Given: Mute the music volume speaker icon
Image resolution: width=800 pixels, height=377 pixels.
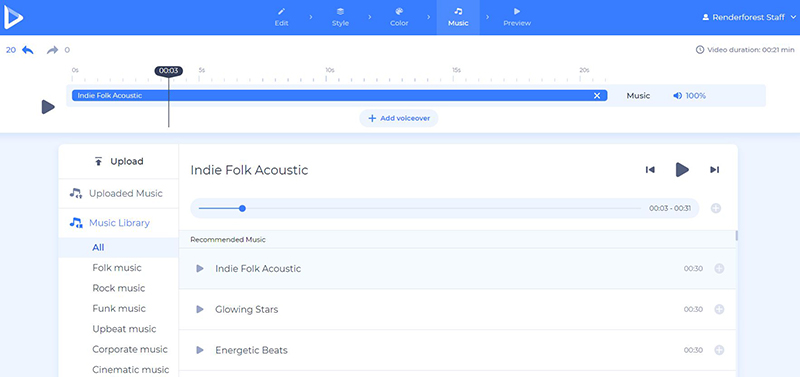Looking at the screenshot, I should [x=677, y=96].
